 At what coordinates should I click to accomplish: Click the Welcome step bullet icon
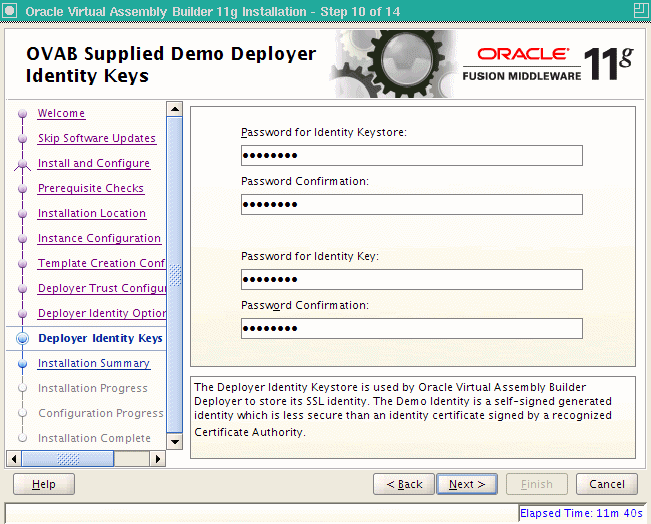click(22, 113)
